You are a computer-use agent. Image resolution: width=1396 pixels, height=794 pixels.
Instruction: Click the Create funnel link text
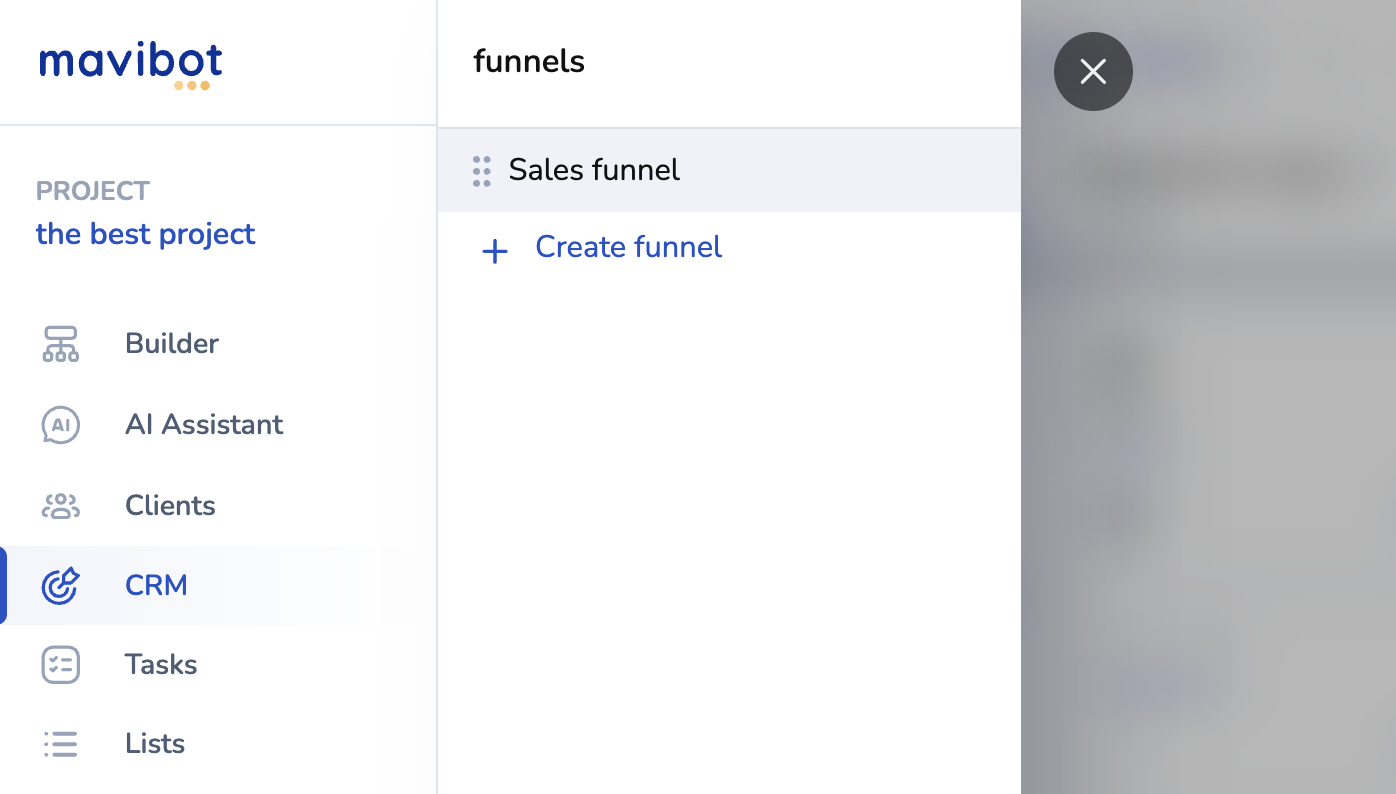coord(628,247)
